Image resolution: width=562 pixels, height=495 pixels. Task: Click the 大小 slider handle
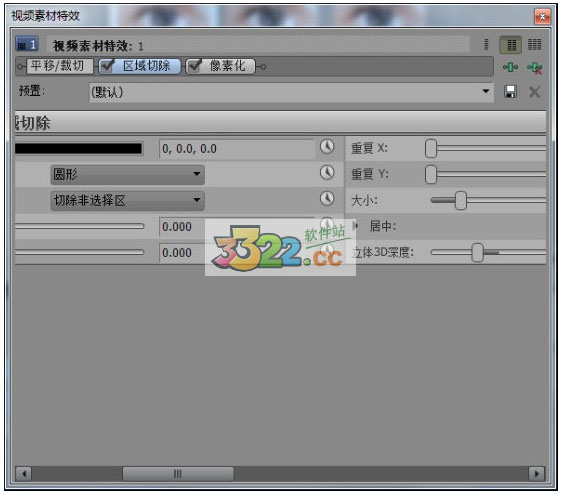pyautogui.click(x=461, y=200)
